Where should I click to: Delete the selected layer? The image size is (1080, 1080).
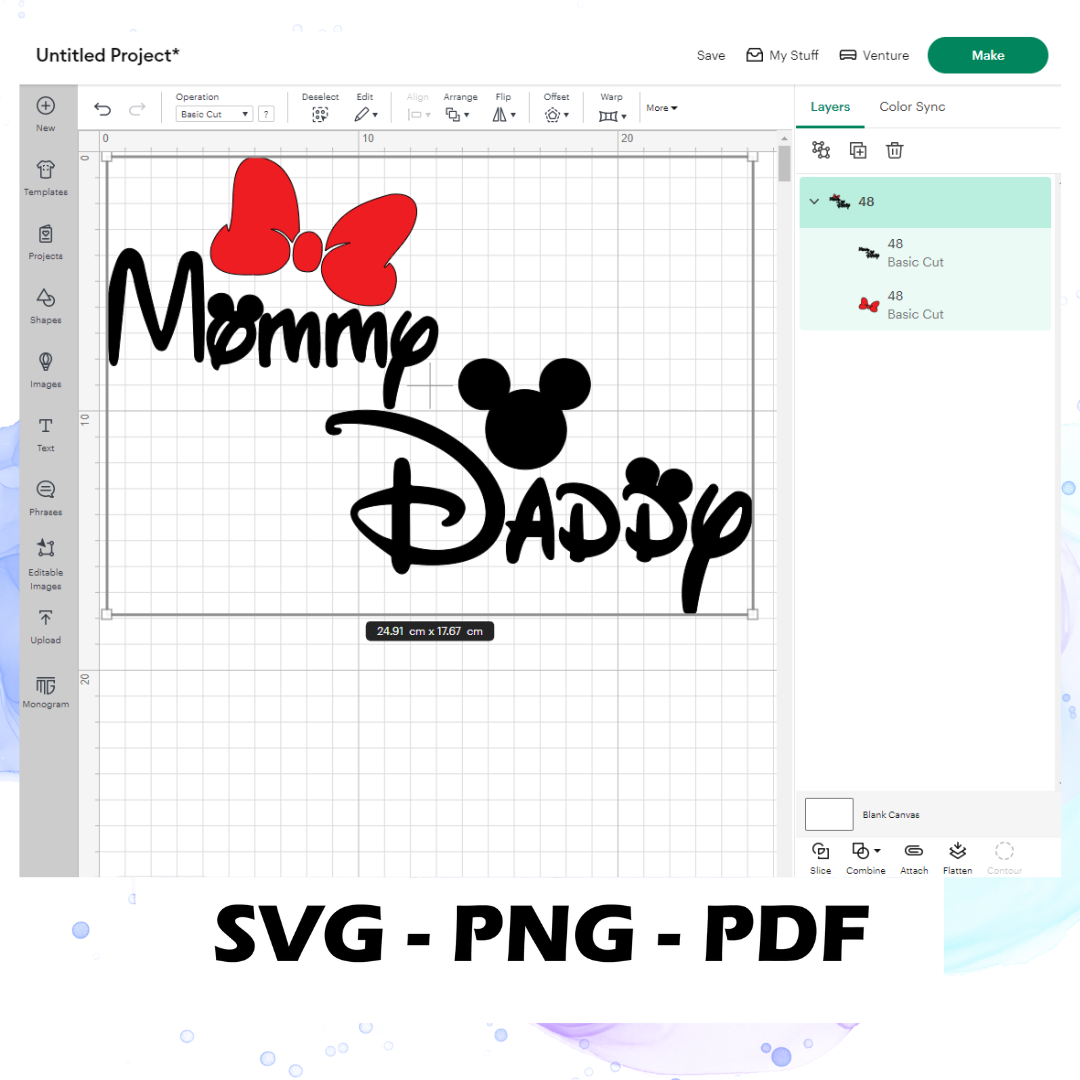pos(894,149)
